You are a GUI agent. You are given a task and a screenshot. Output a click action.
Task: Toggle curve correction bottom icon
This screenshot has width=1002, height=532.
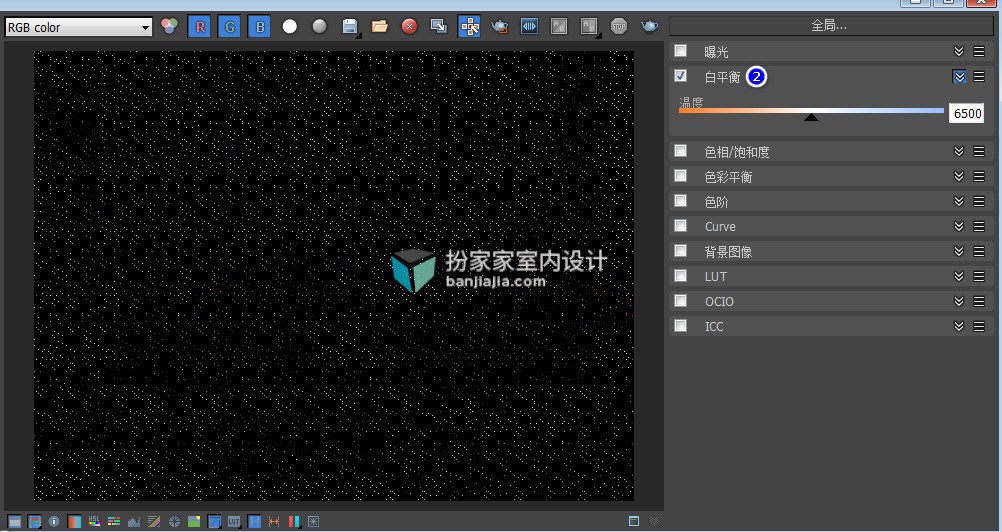coord(154,522)
